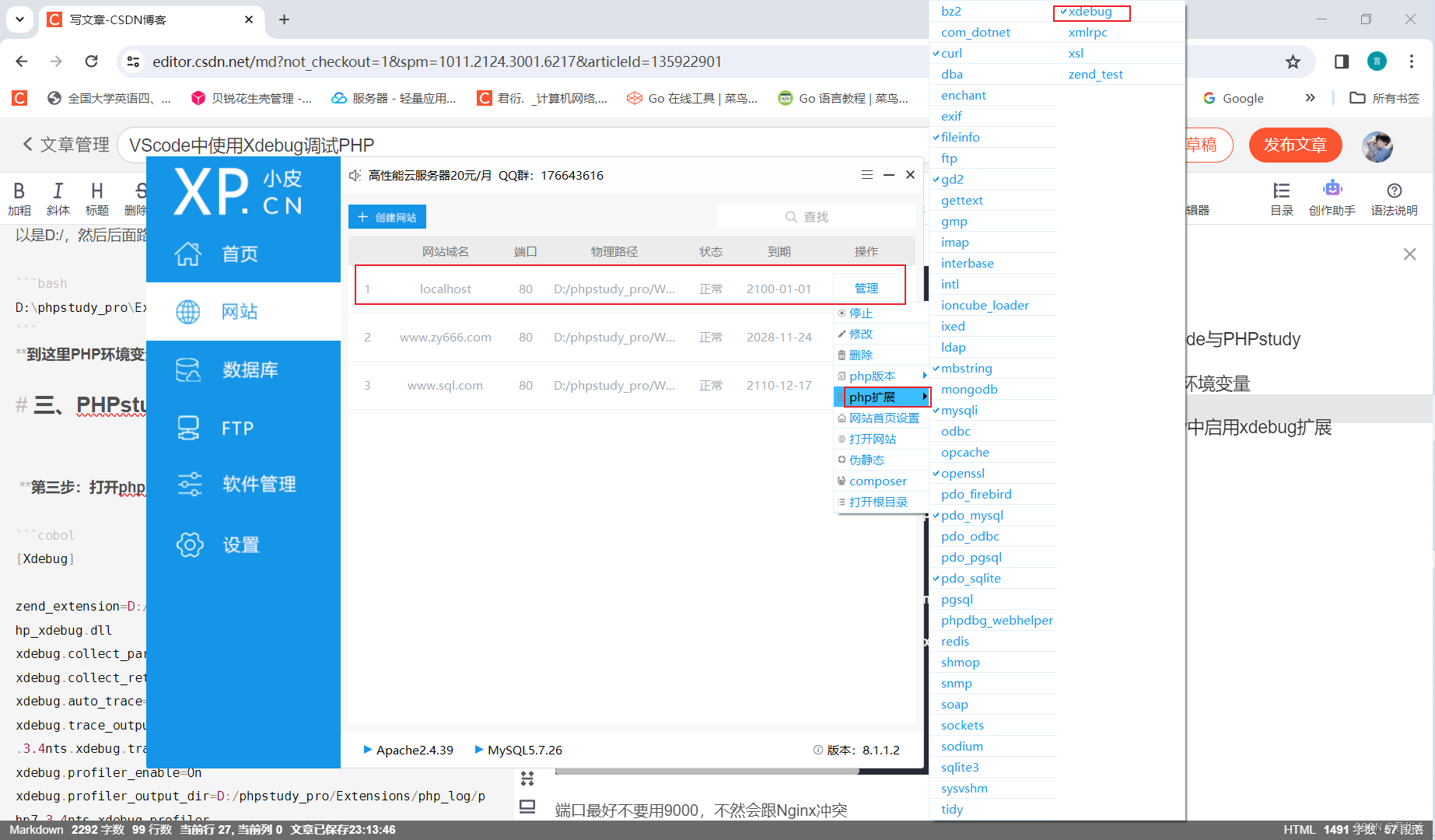
Task: Select the 网站 globe icon in sidebar
Action: click(188, 312)
